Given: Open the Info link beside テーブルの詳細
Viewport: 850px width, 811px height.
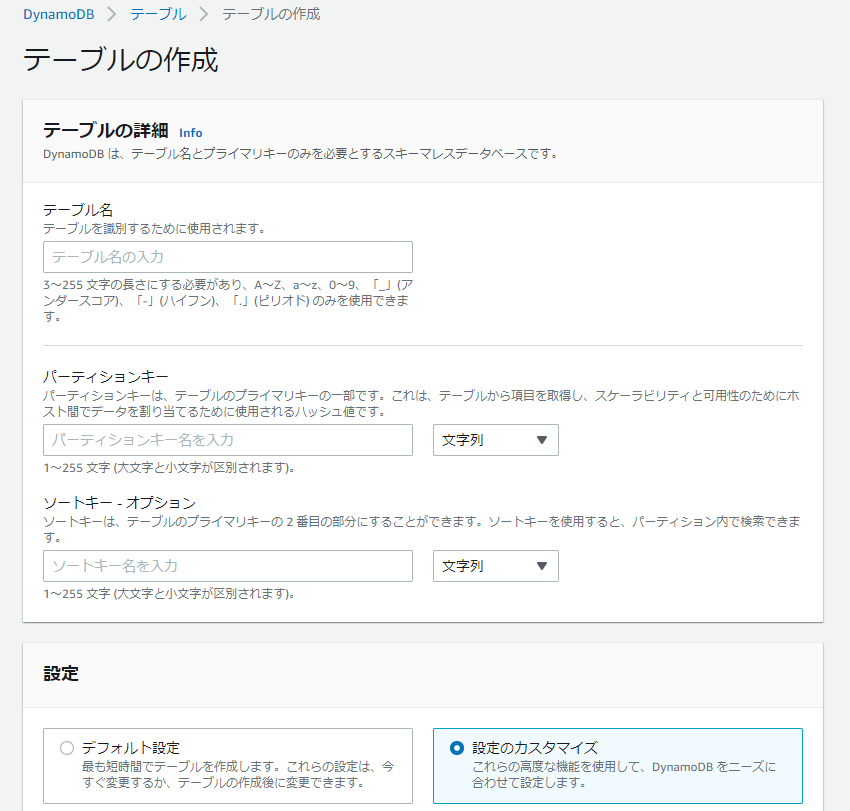Looking at the screenshot, I should coord(190,133).
